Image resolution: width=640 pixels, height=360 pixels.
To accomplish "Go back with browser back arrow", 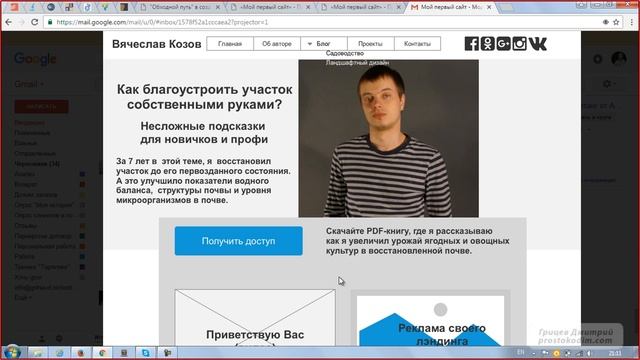I will 9,22.
